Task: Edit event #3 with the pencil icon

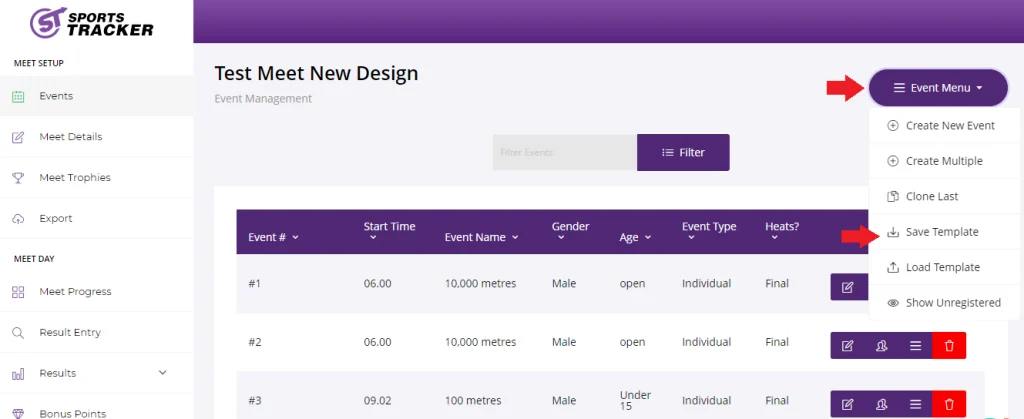Action: 848,404
